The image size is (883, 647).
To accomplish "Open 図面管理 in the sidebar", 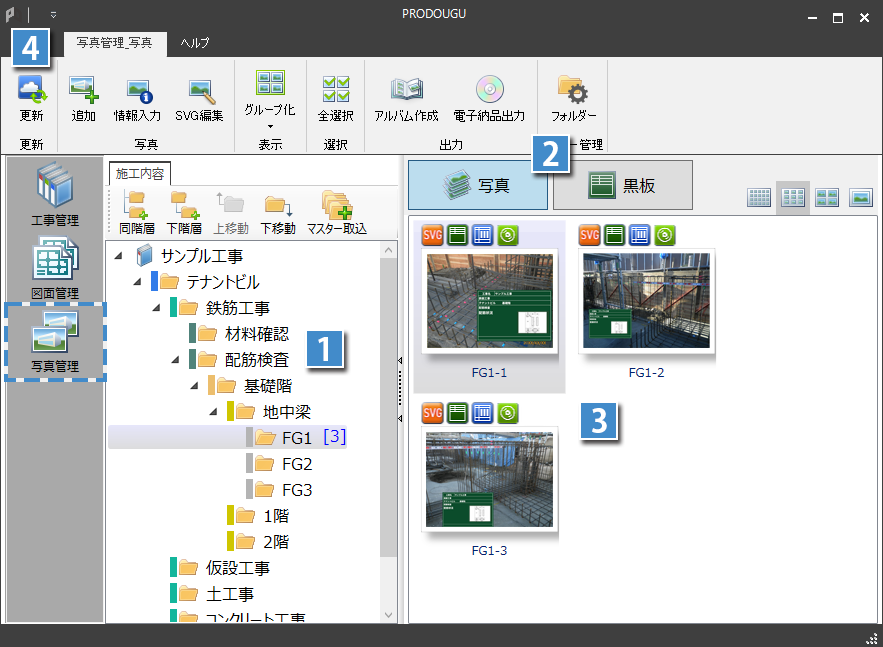I will click(55, 266).
